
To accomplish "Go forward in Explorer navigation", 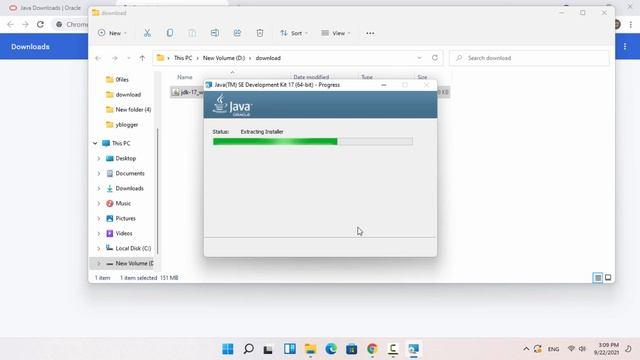I will (115, 58).
